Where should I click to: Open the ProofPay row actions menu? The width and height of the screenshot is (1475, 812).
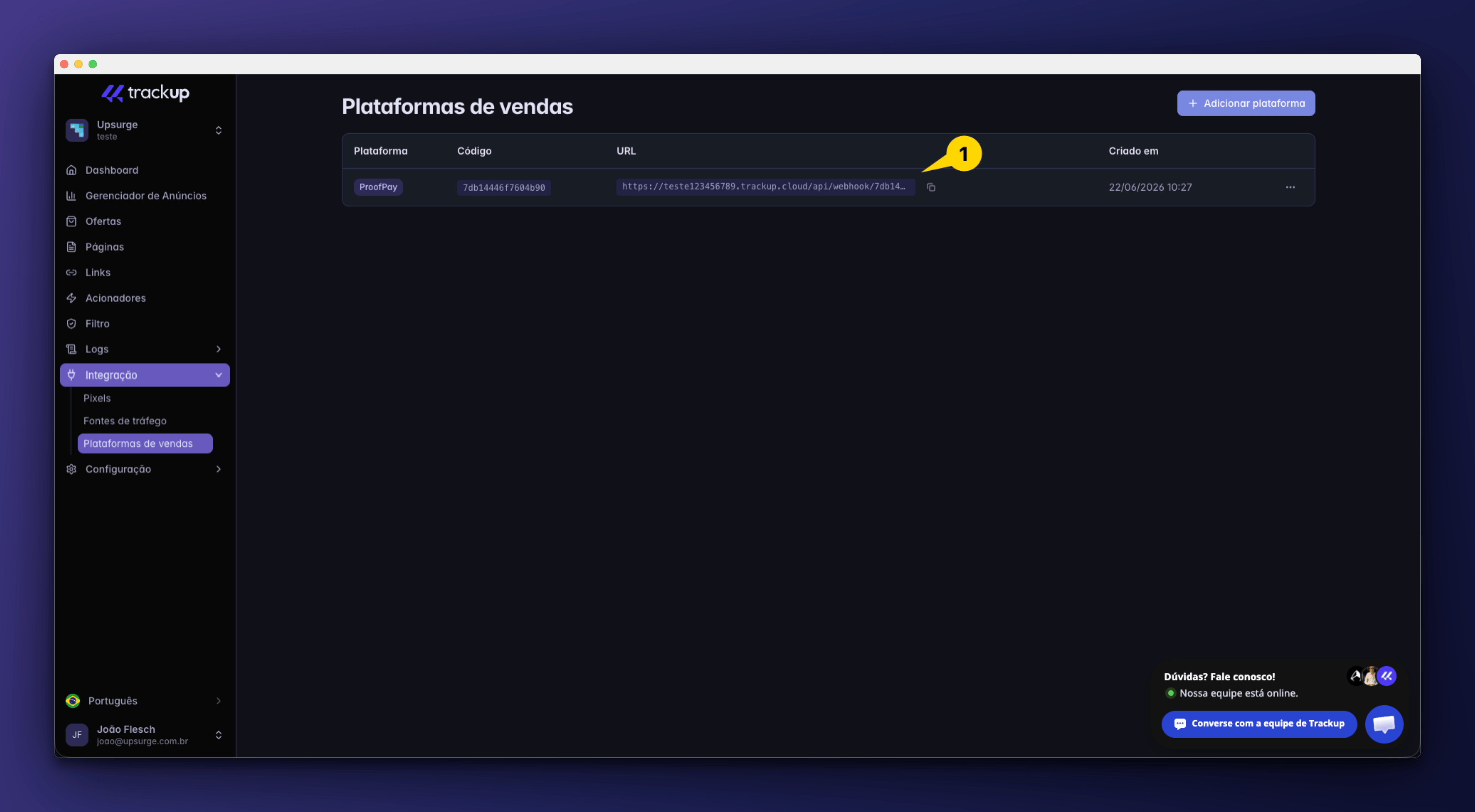1290,187
